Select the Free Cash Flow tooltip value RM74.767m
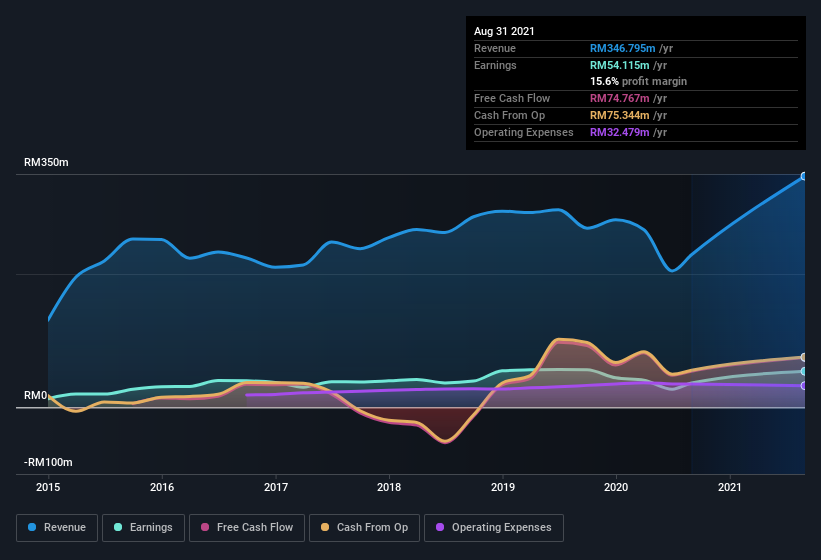The image size is (821, 560). tap(624, 98)
